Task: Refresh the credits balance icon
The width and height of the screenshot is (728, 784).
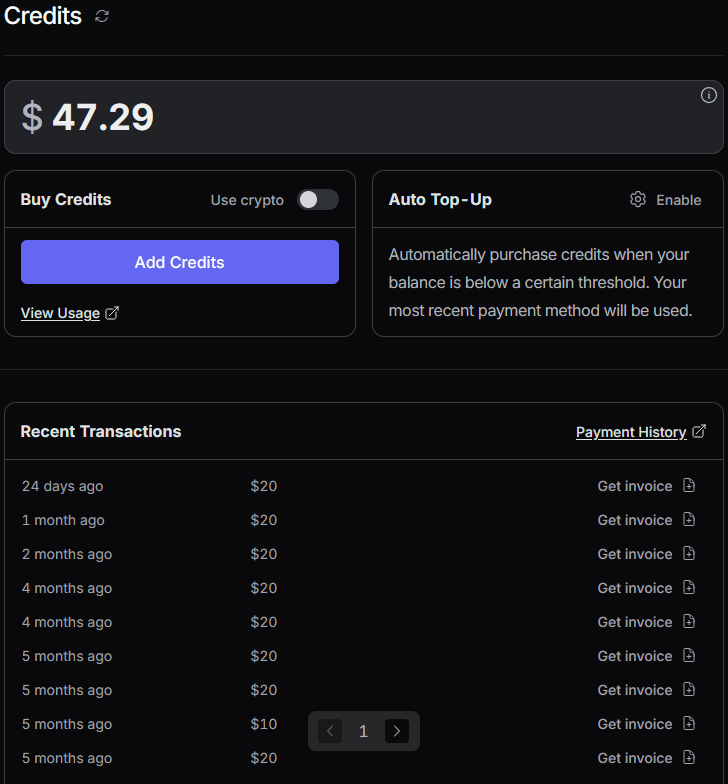Action: point(102,16)
